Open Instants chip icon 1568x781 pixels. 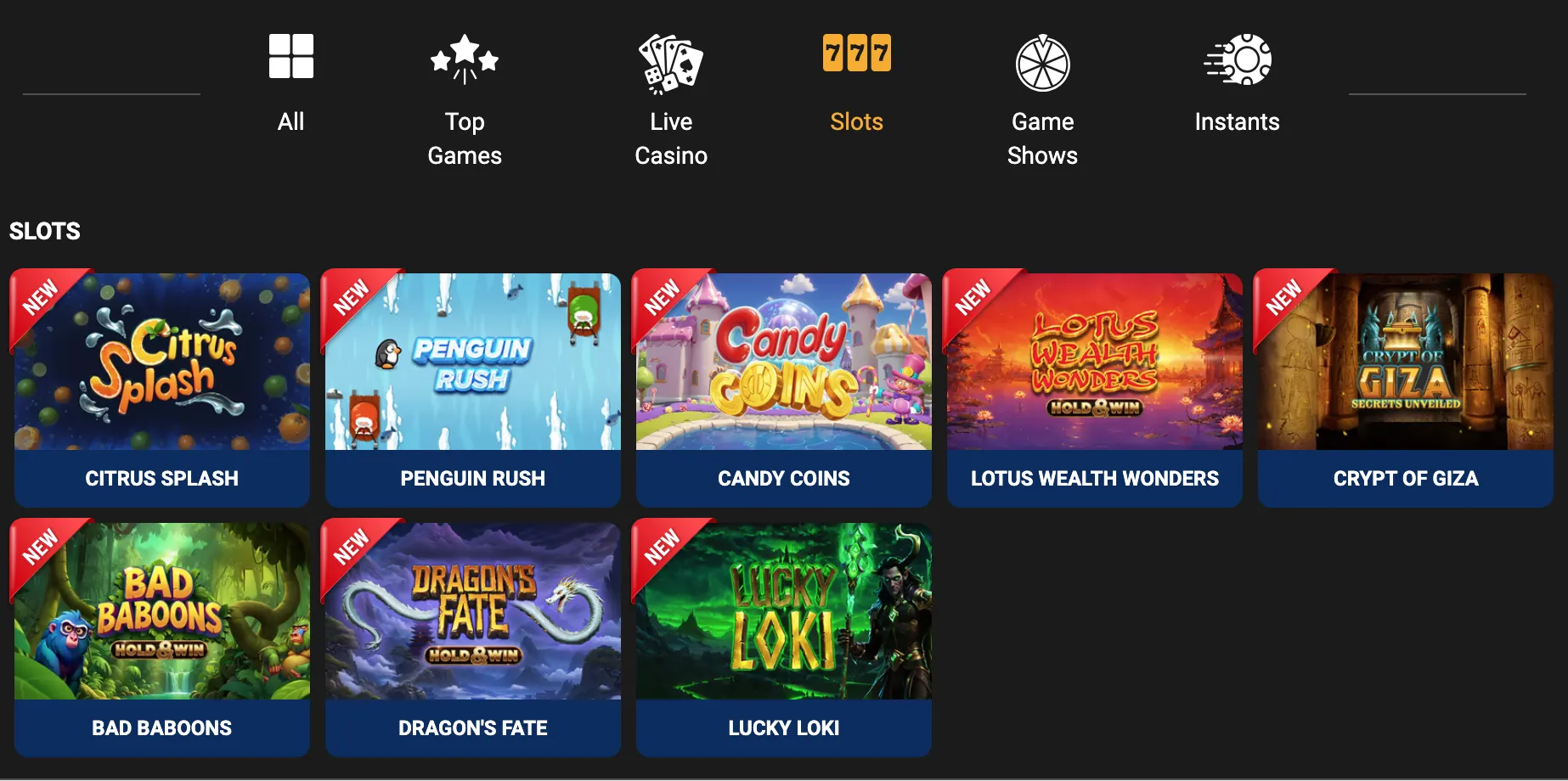tap(1238, 59)
